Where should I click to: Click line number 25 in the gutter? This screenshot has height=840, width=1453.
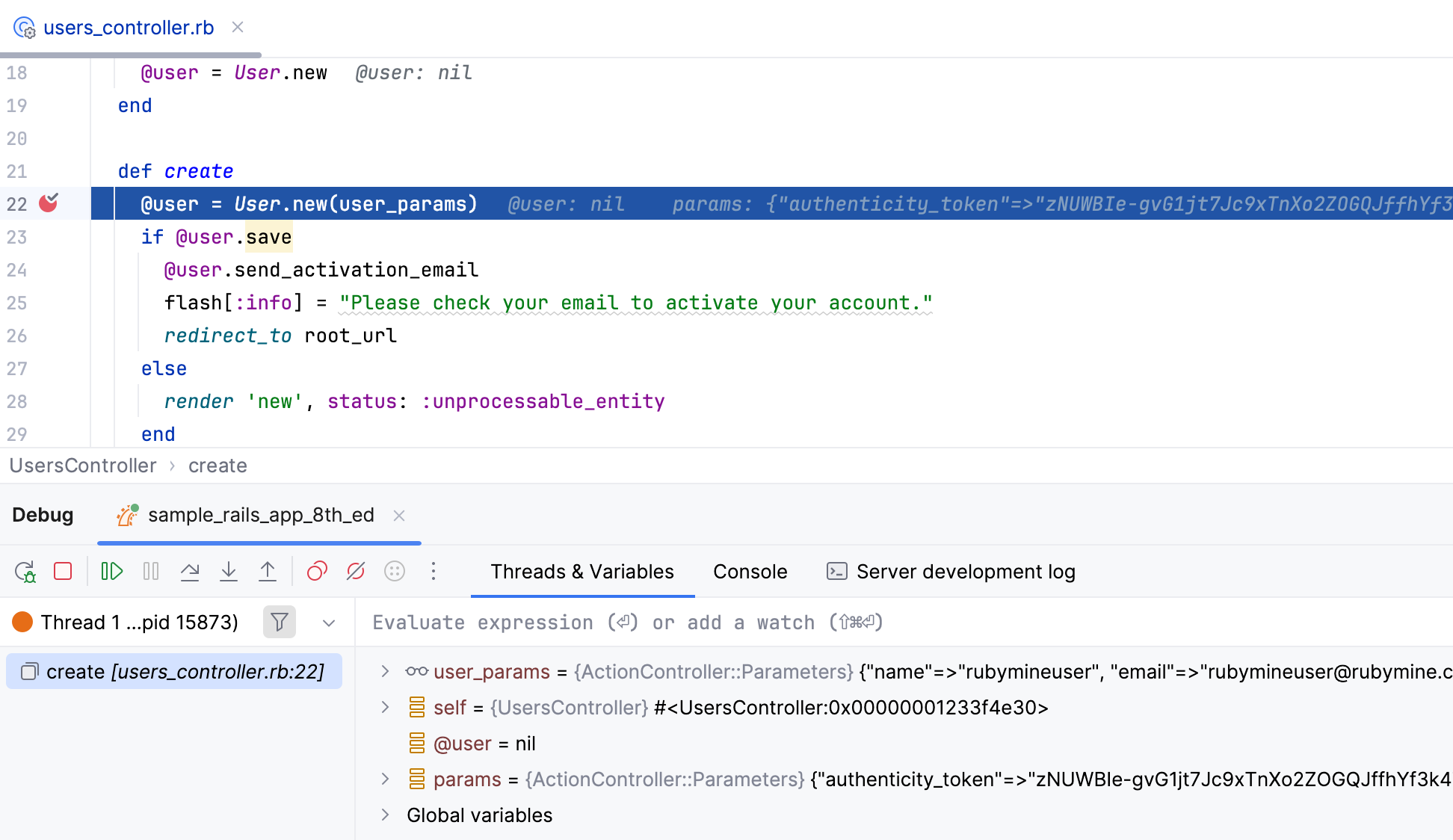tap(16, 303)
